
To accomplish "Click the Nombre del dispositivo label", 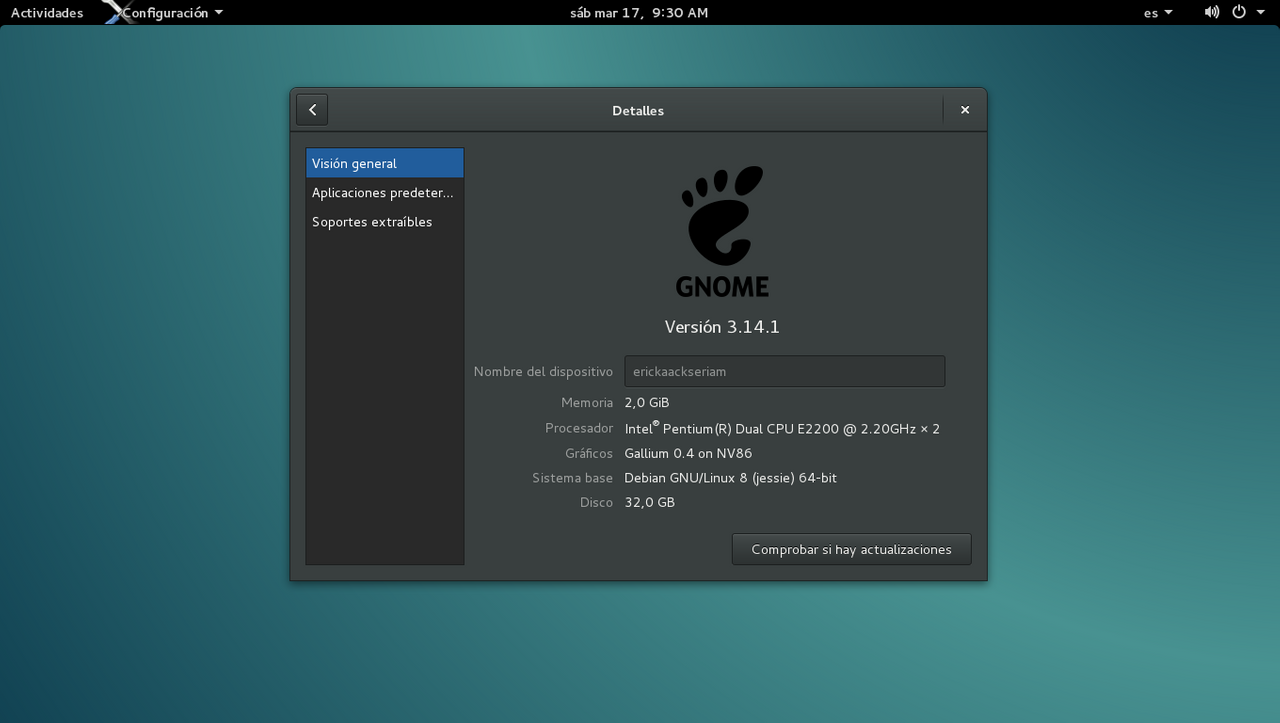I will 543,371.
